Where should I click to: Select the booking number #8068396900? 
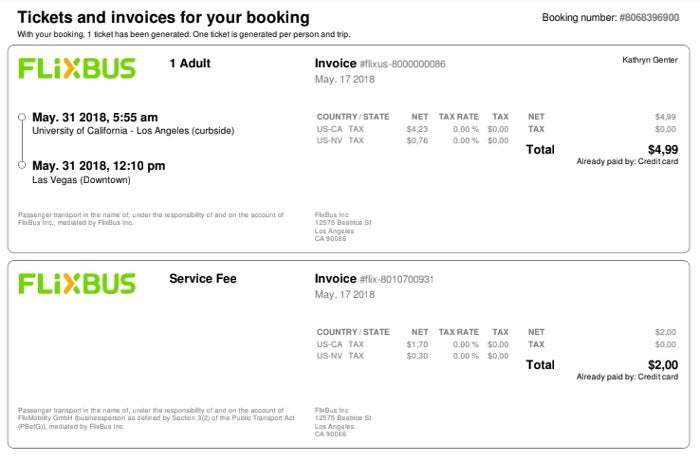[649, 17]
